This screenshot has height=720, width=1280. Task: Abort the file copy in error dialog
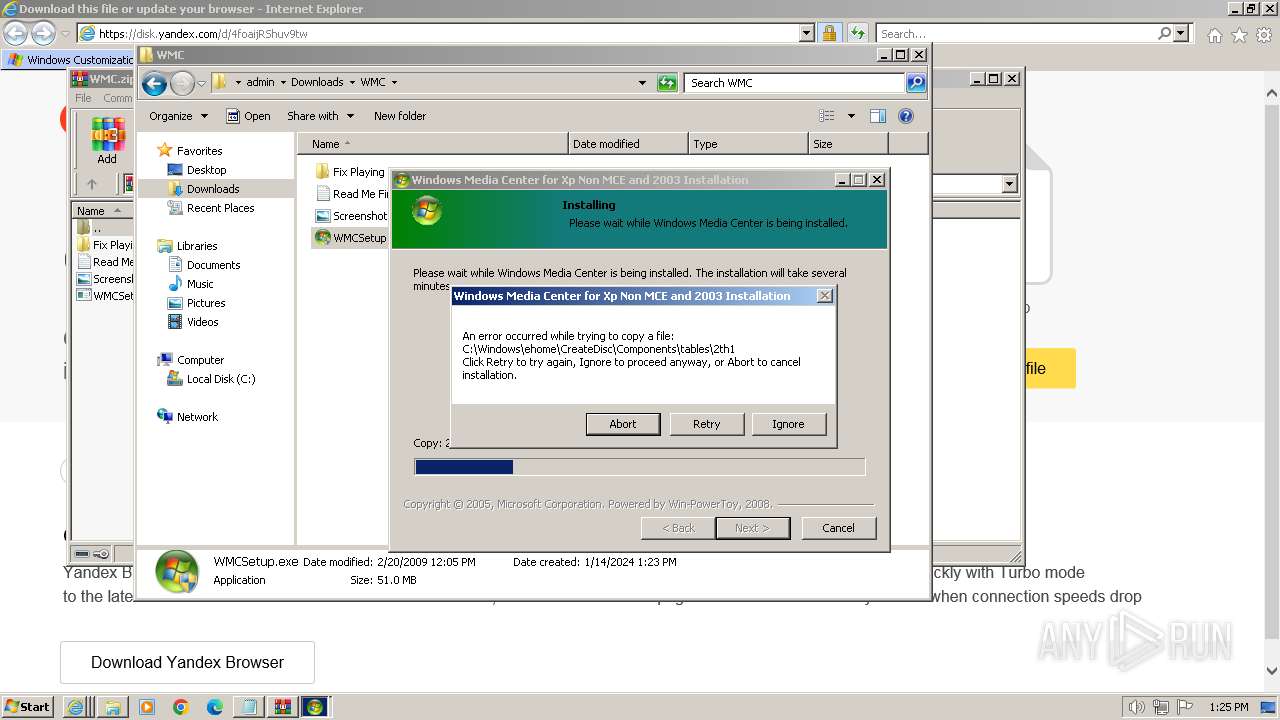pyautogui.click(x=622, y=424)
